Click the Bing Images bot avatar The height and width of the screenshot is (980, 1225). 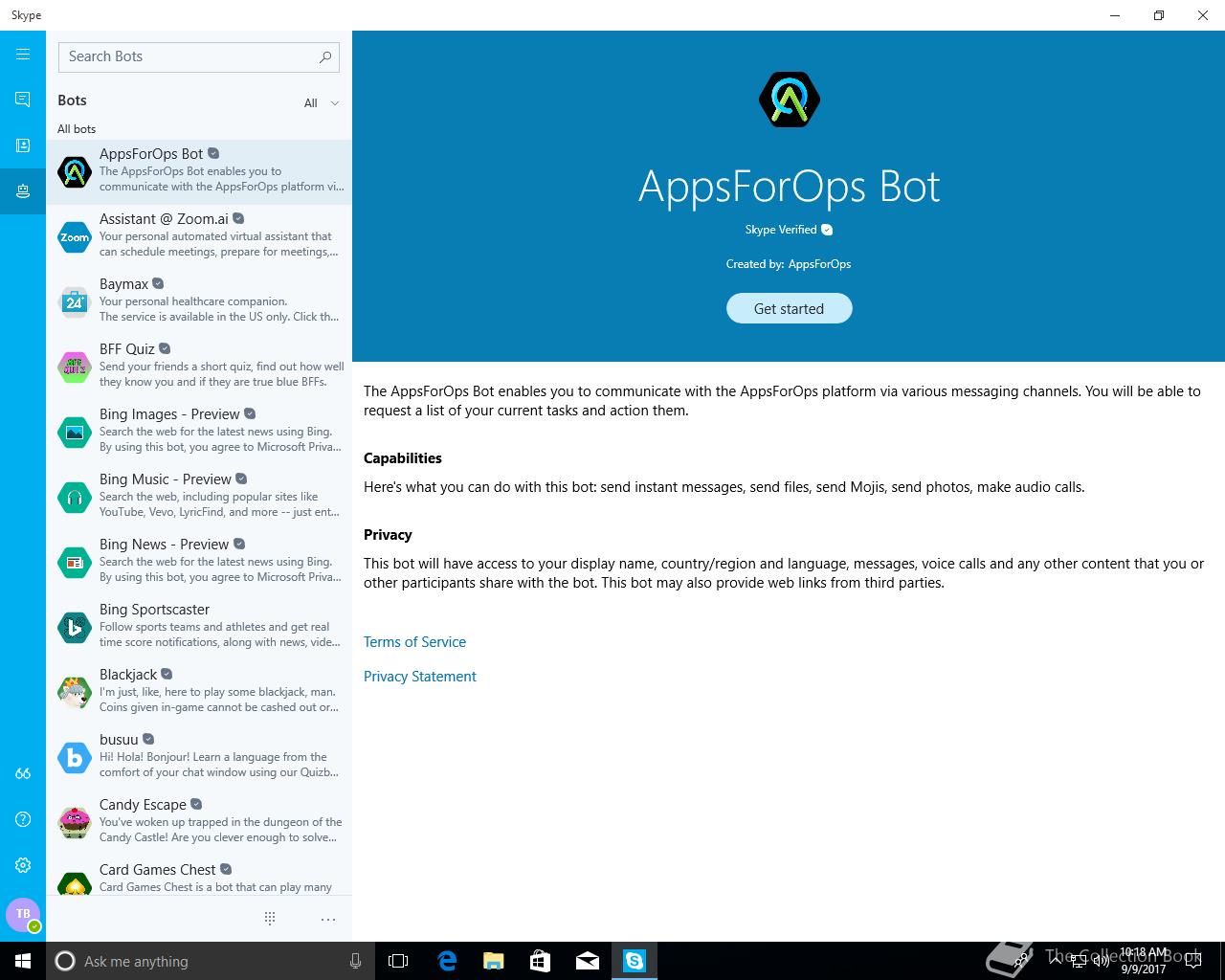75,433
